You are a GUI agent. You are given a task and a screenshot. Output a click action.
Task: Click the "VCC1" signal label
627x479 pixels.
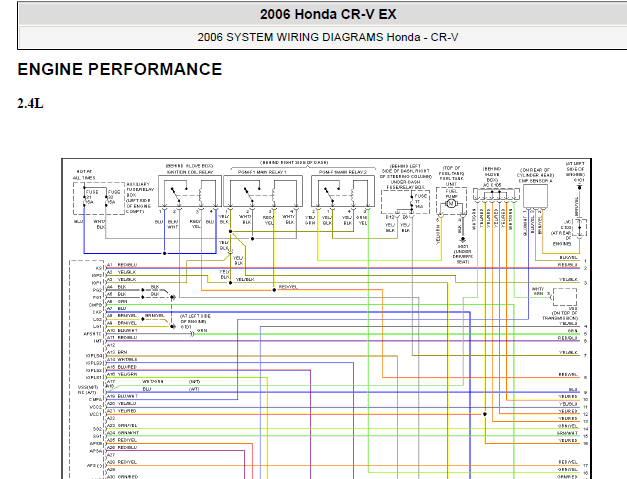(97, 414)
